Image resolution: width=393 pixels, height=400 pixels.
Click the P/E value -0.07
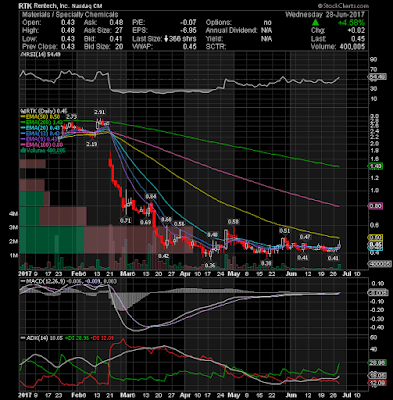pos(189,23)
